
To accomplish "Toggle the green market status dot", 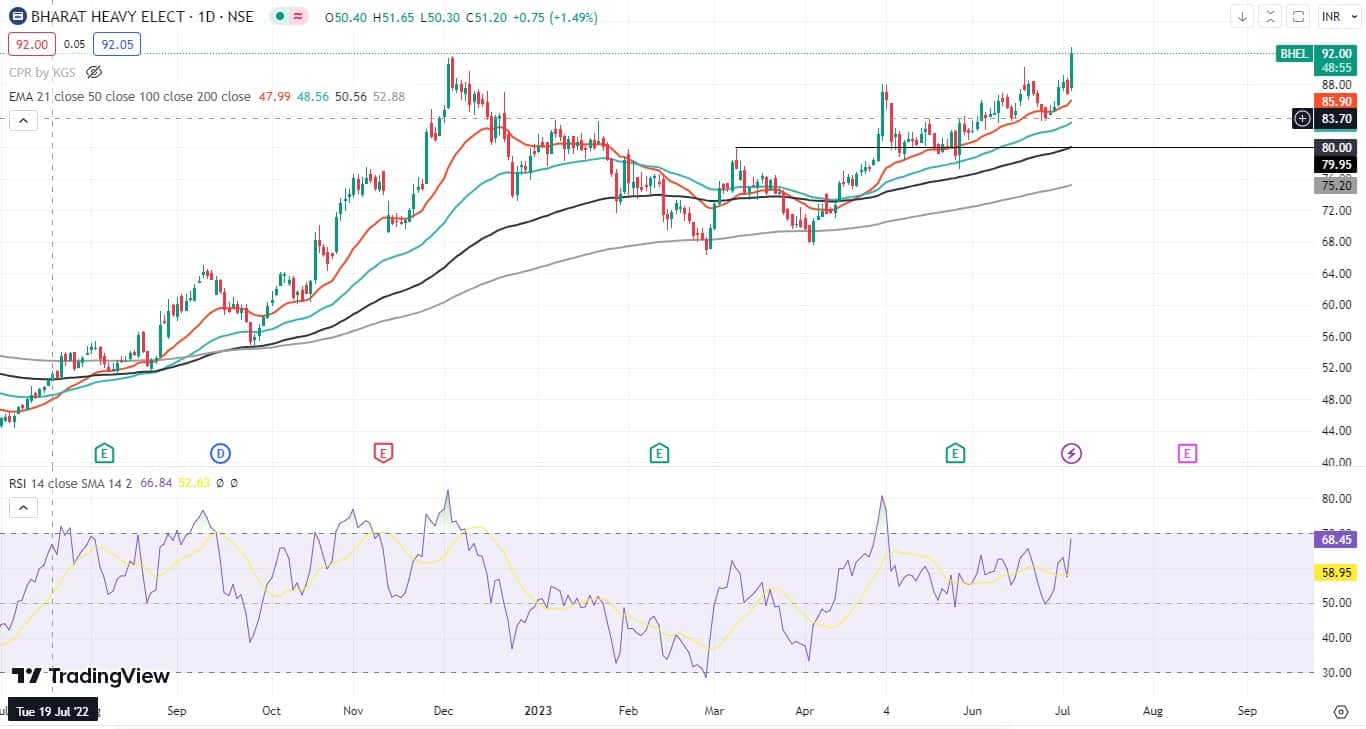I will coord(280,17).
